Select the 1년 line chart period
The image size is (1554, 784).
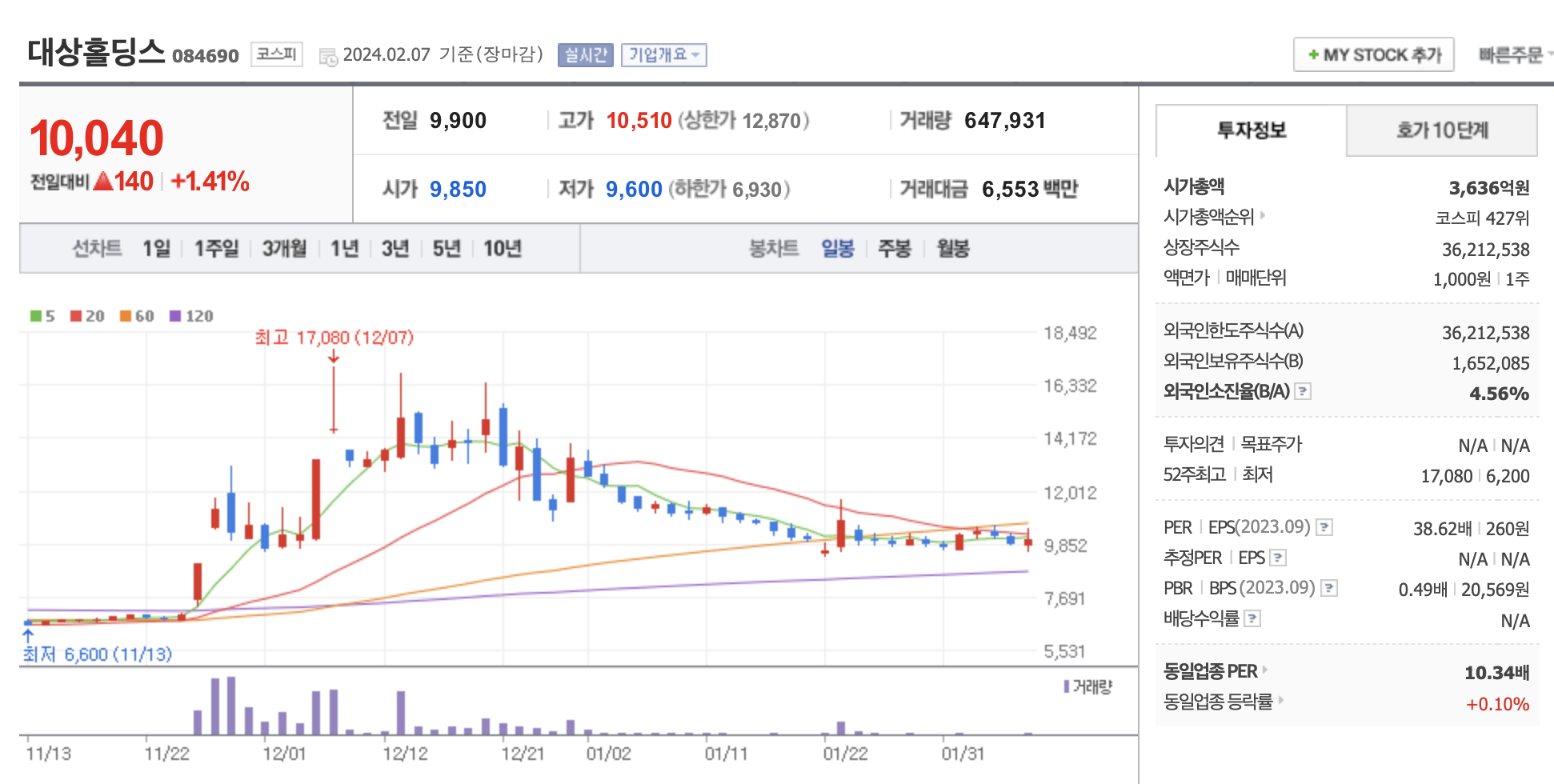click(345, 249)
